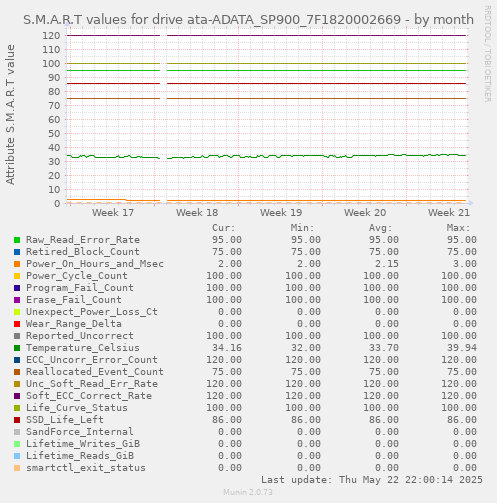
Task: Click the Unc_Soft_Read_Err_Rate swatch
Action: [17, 384]
